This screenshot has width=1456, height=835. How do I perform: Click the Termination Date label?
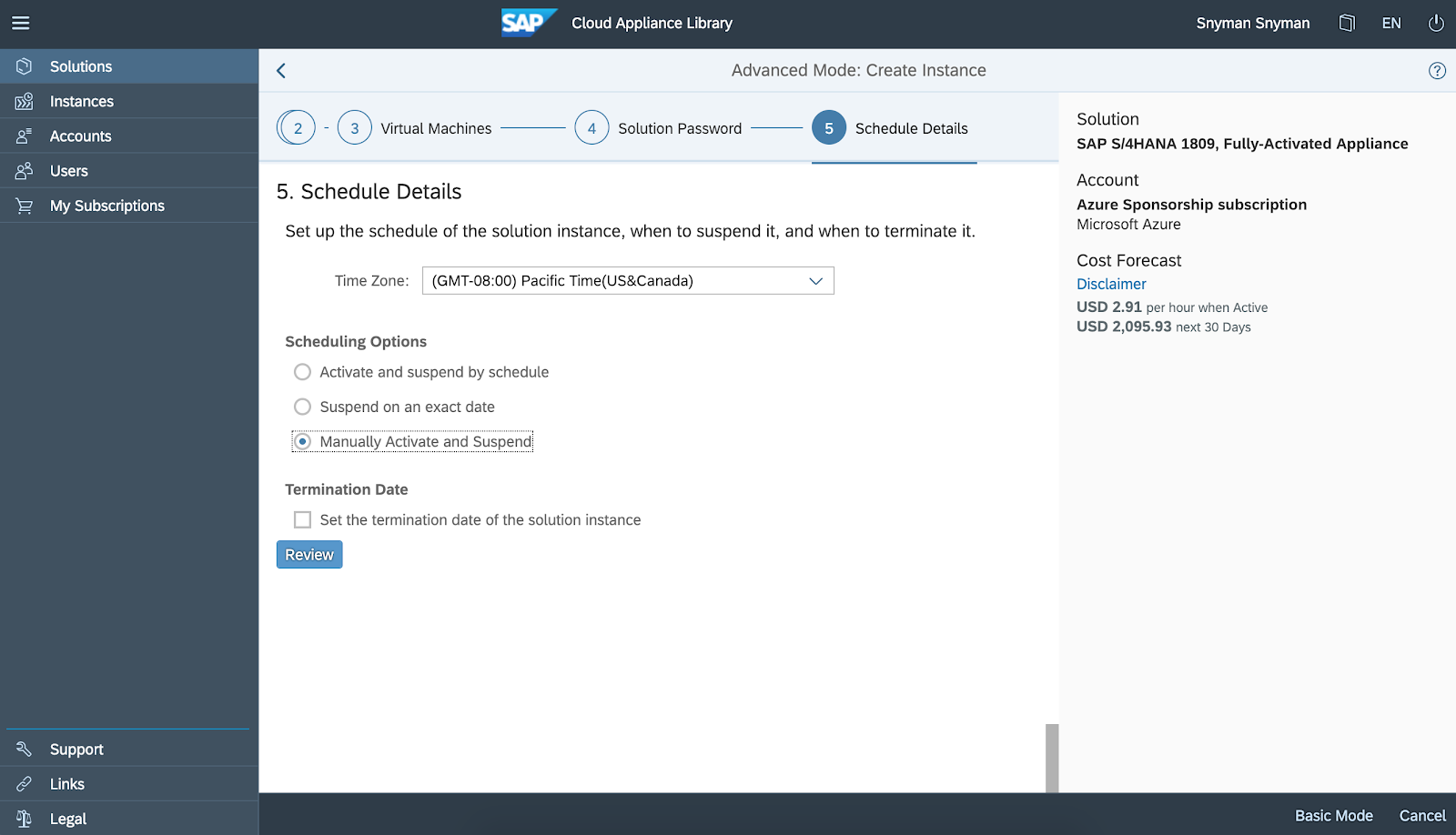[x=347, y=489]
